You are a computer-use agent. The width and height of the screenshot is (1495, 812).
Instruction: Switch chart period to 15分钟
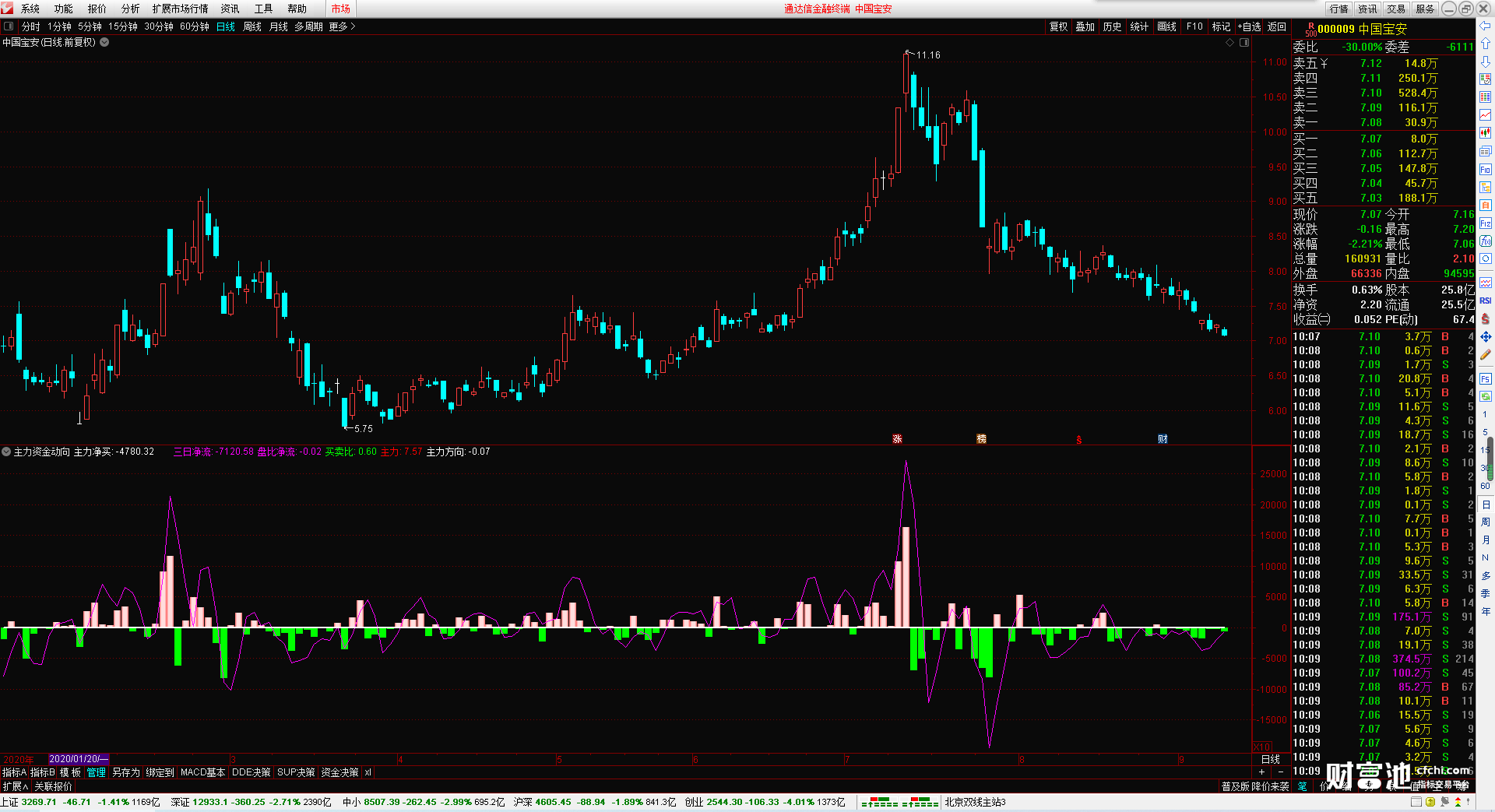pyautogui.click(x=123, y=26)
